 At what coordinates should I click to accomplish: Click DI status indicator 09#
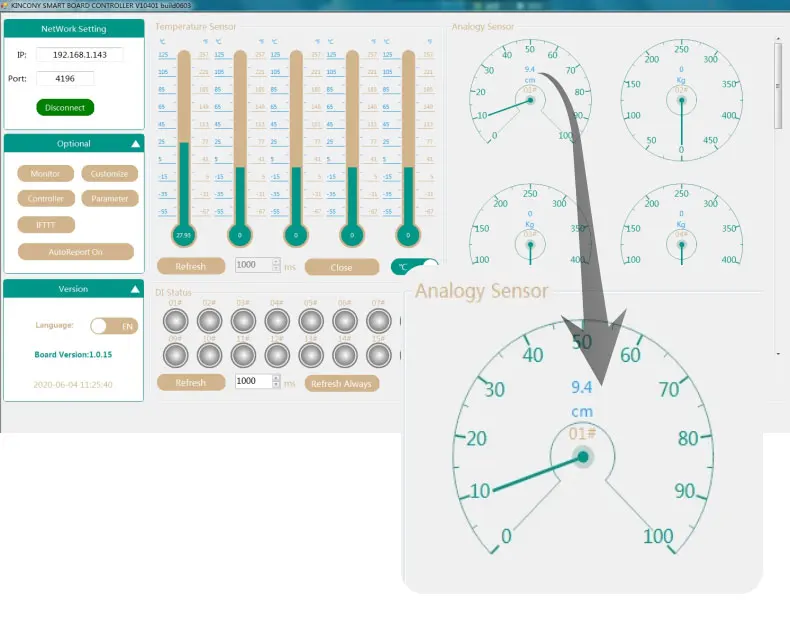coord(175,355)
